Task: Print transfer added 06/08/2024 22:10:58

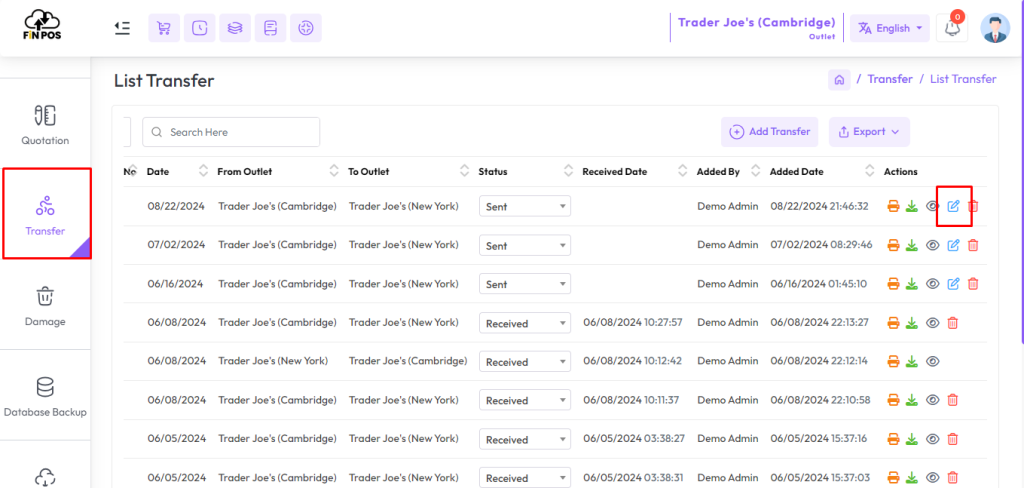Action: pos(893,400)
